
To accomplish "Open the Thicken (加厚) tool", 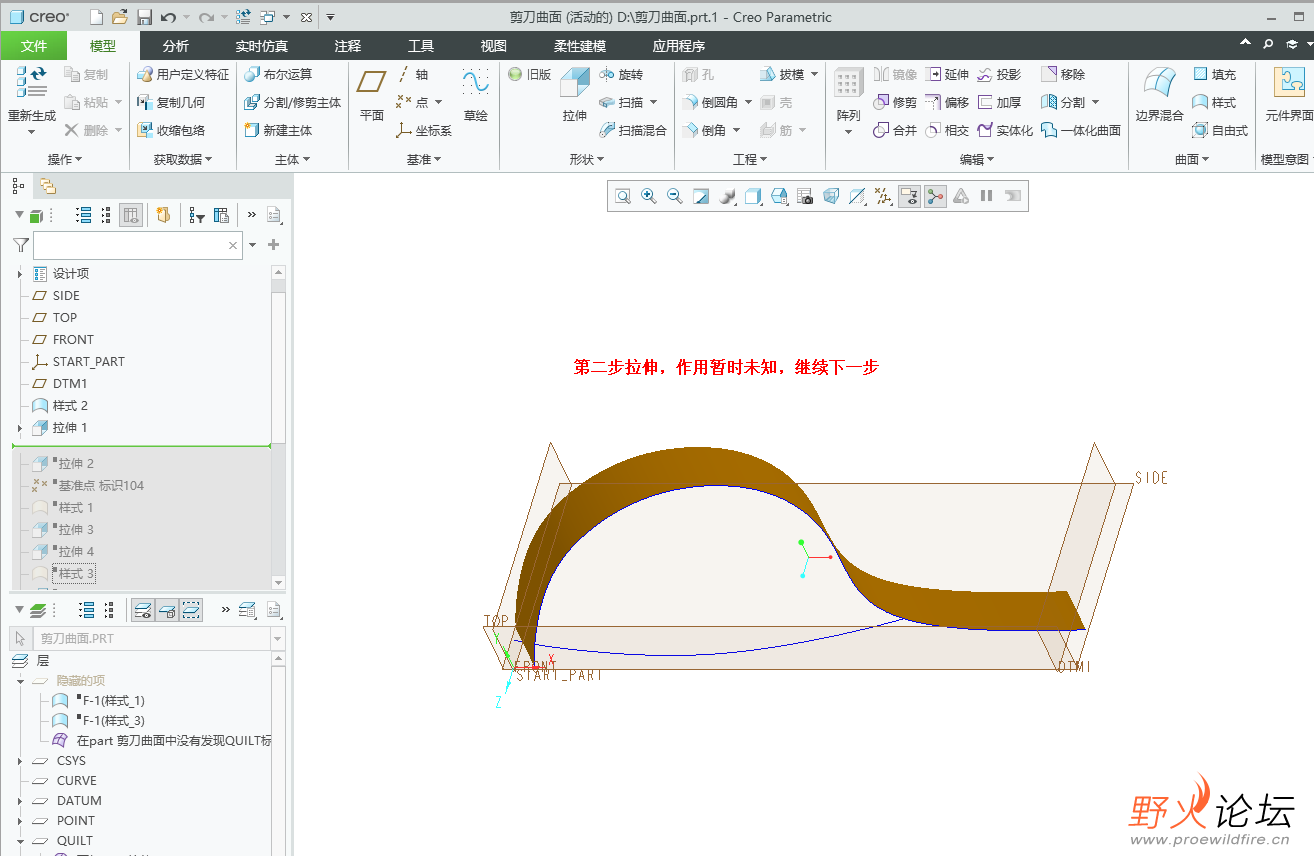I will click(999, 103).
